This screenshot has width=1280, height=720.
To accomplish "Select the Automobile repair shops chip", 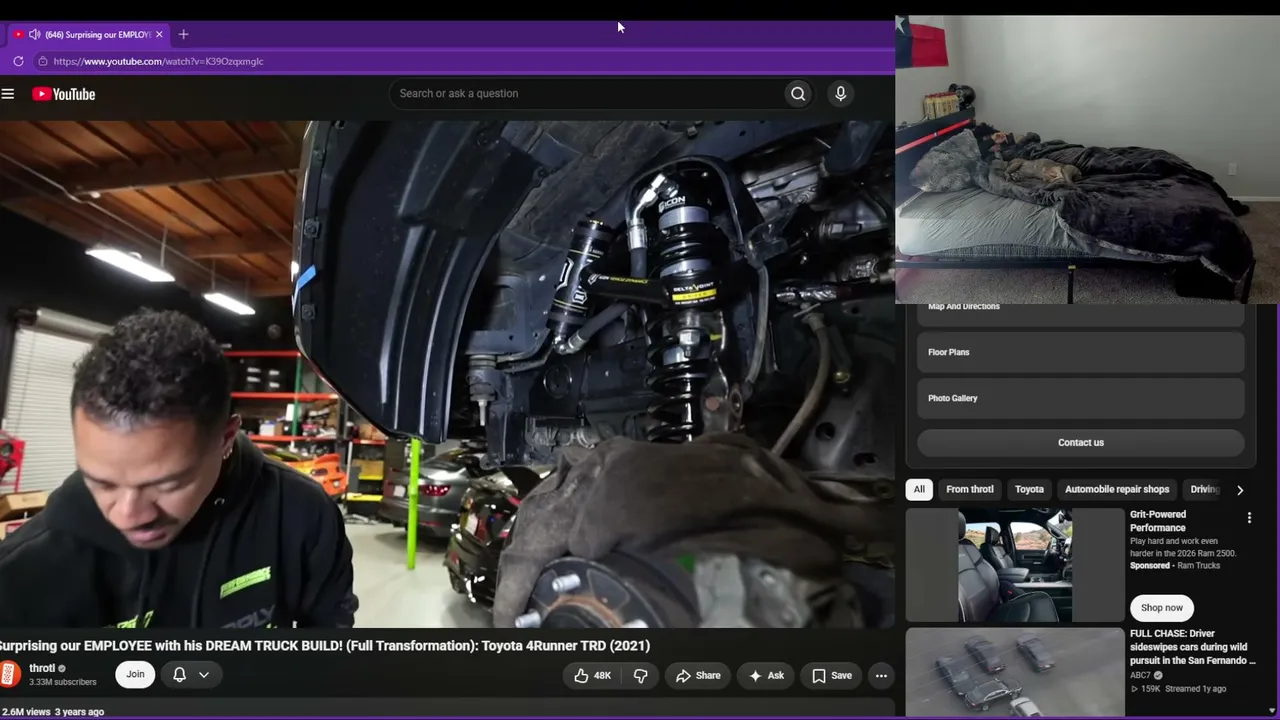I will pos(1117,490).
